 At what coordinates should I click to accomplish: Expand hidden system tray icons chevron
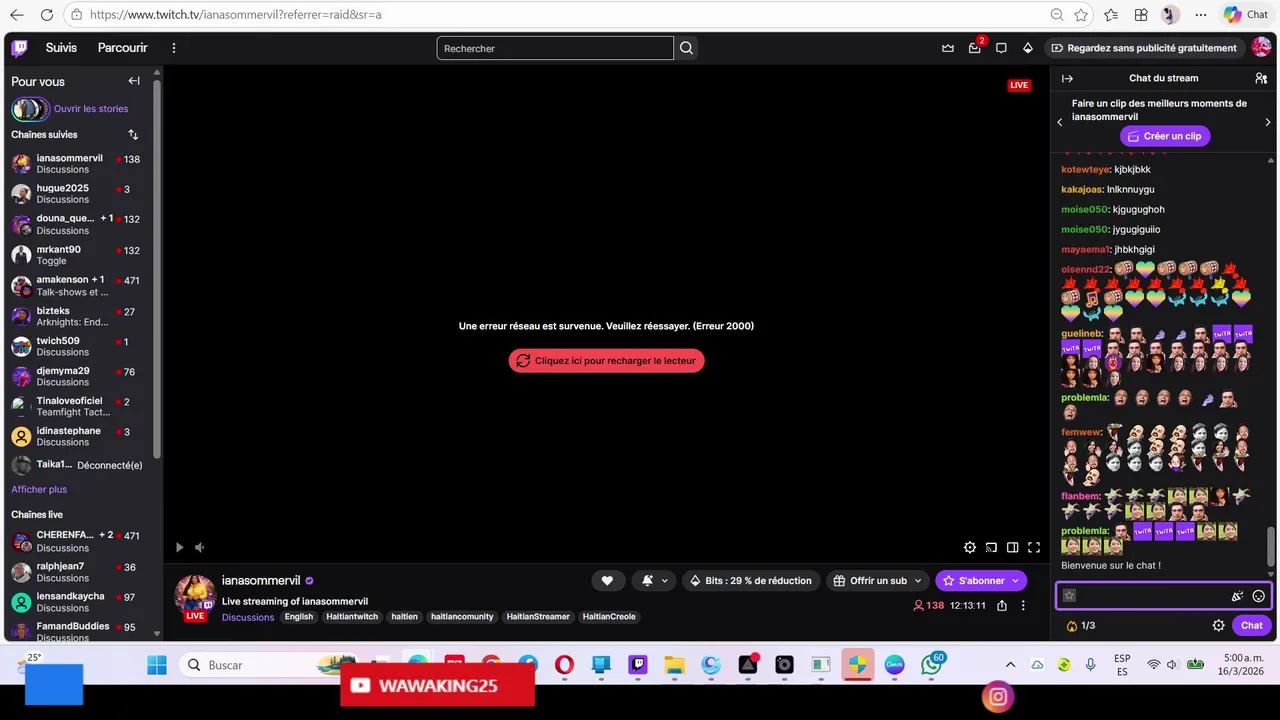pyautogui.click(x=1010, y=665)
